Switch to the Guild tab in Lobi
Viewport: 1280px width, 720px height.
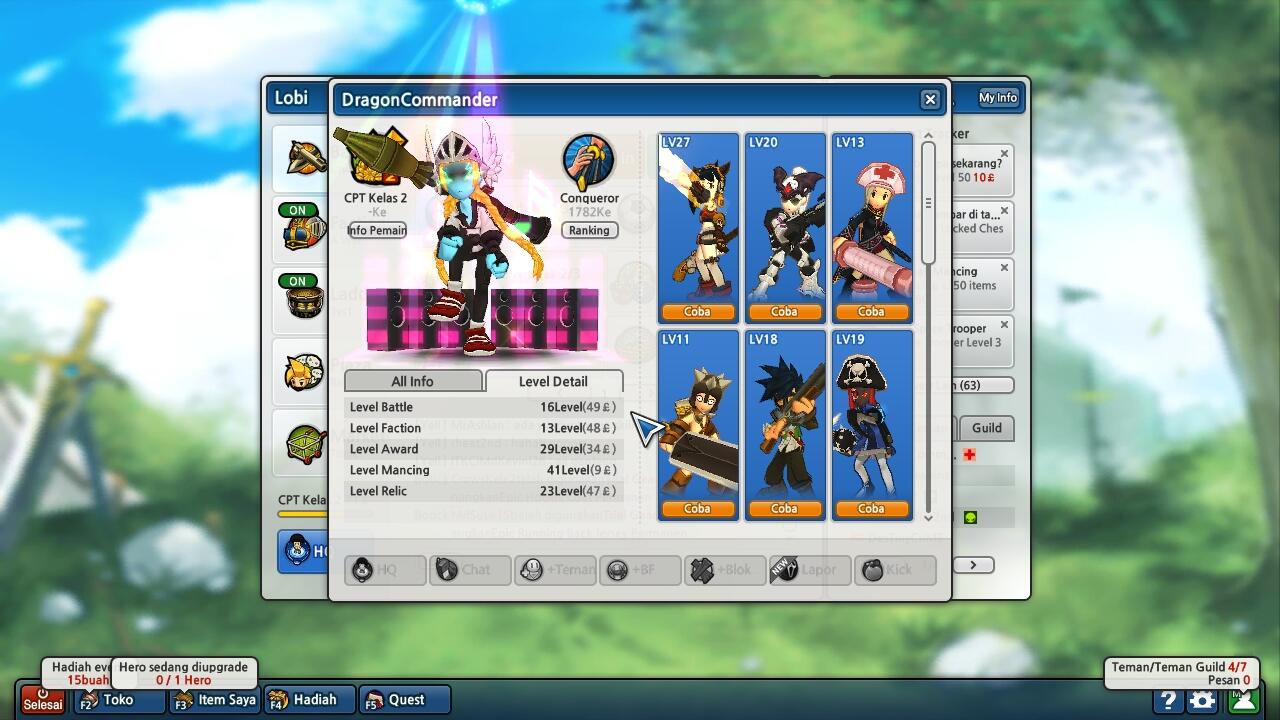[x=986, y=428]
